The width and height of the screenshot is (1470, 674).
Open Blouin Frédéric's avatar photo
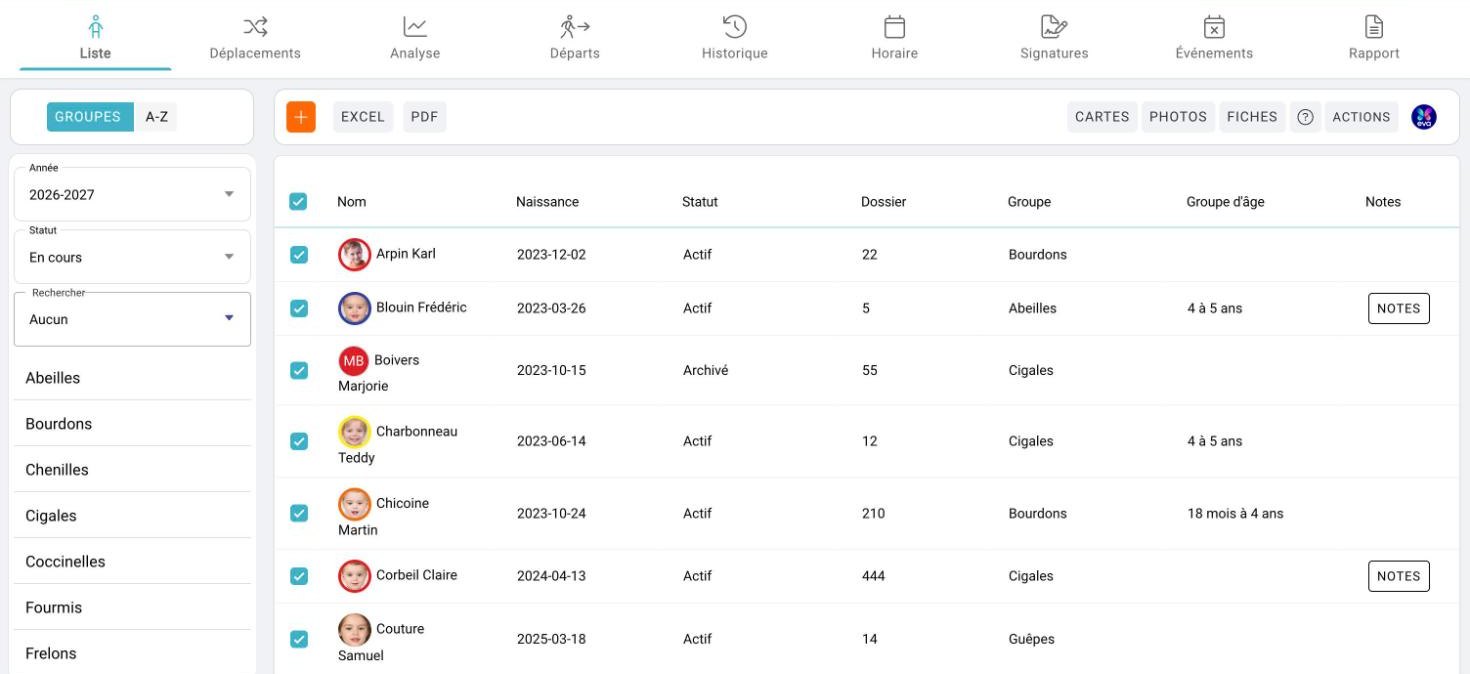coord(354,308)
